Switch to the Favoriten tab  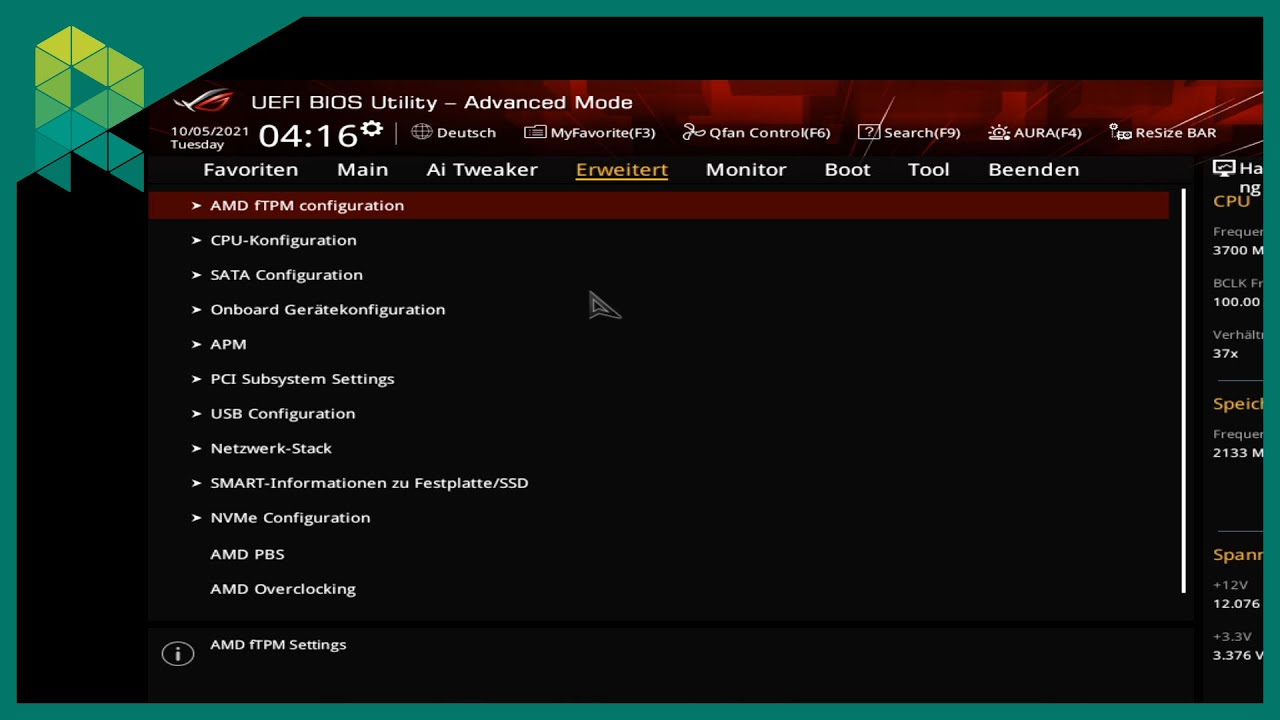(x=251, y=169)
